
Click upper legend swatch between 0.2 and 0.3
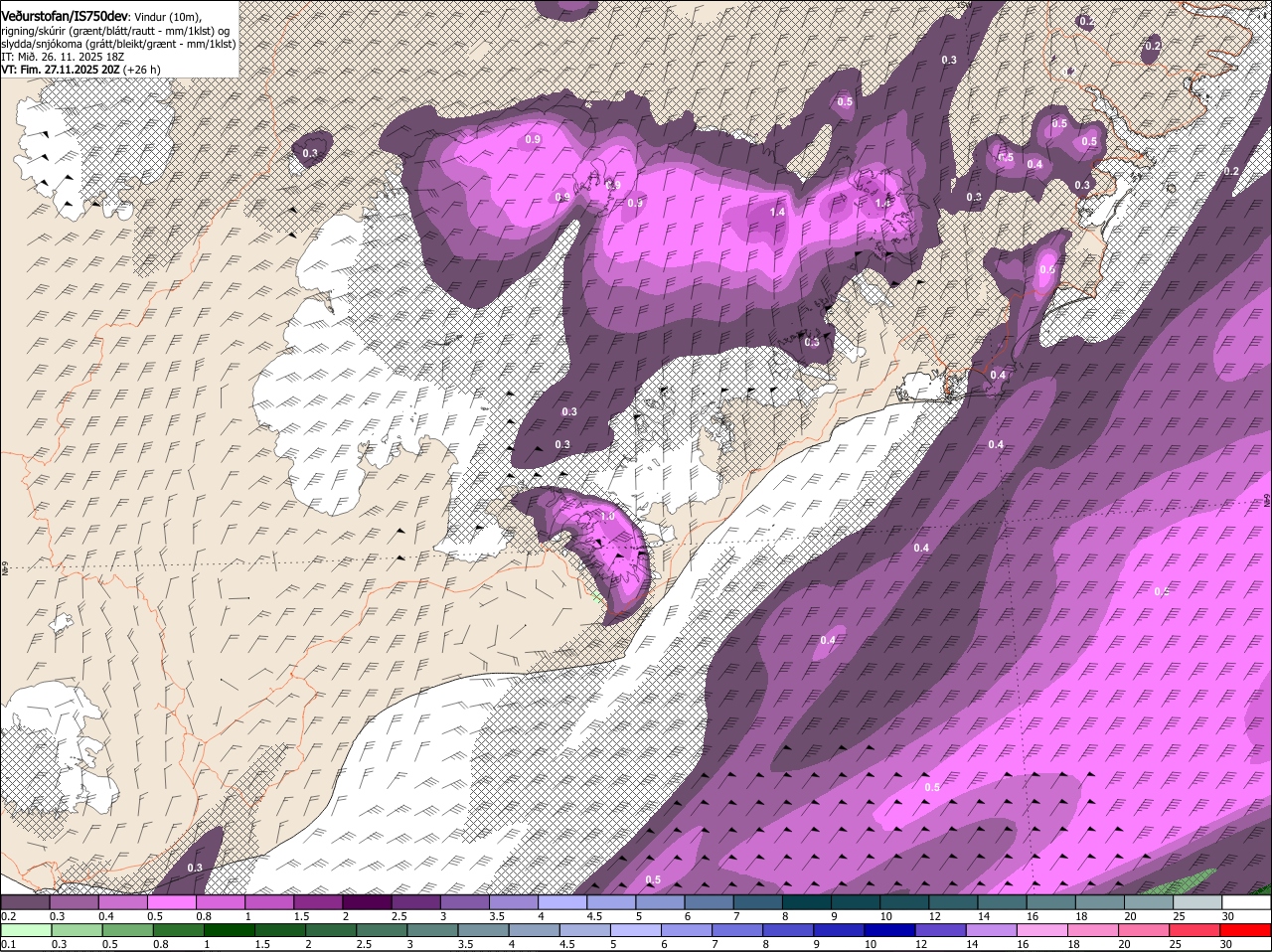click(x=25, y=902)
